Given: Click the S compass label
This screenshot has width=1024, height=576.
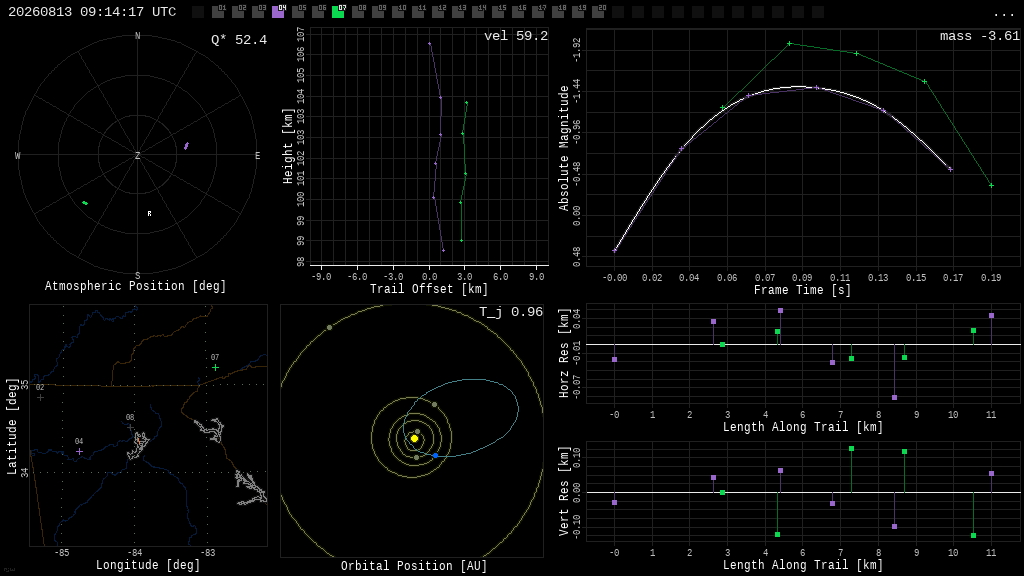Looking at the screenshot, I should click(137, 276).
